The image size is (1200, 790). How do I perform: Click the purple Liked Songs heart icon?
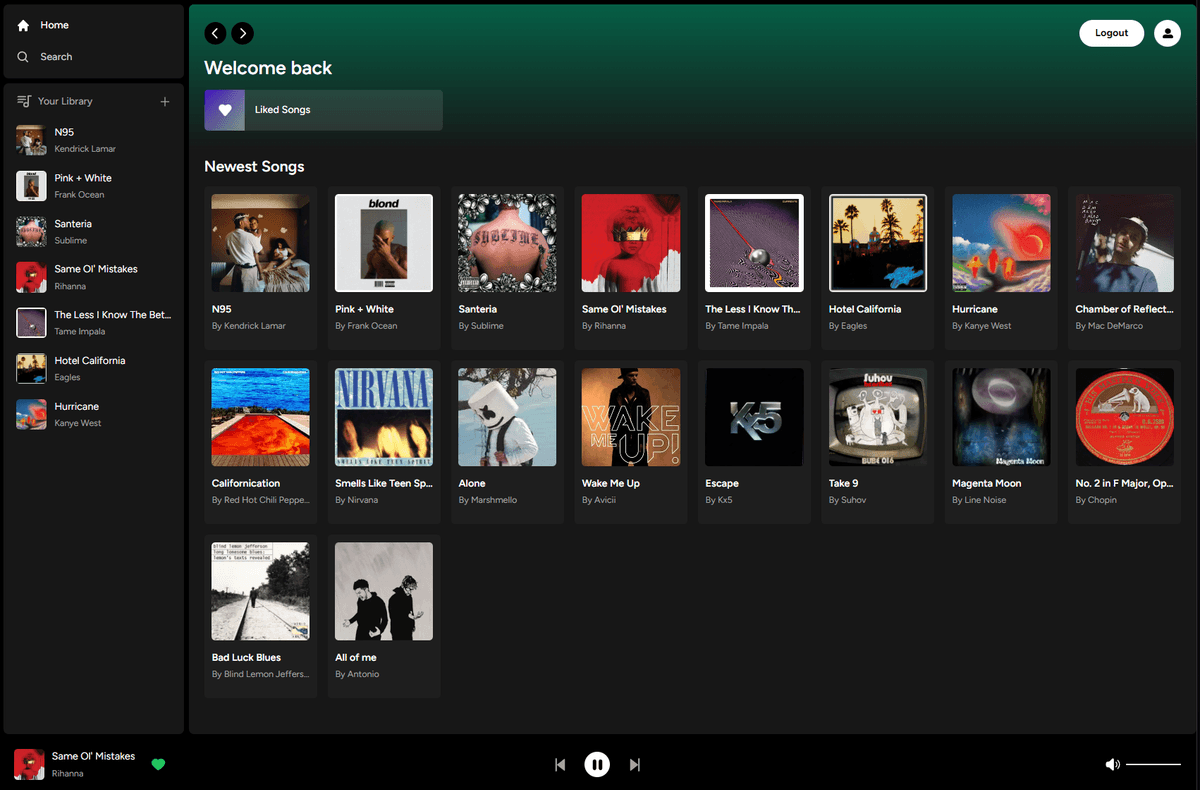(x=224, y=110)
